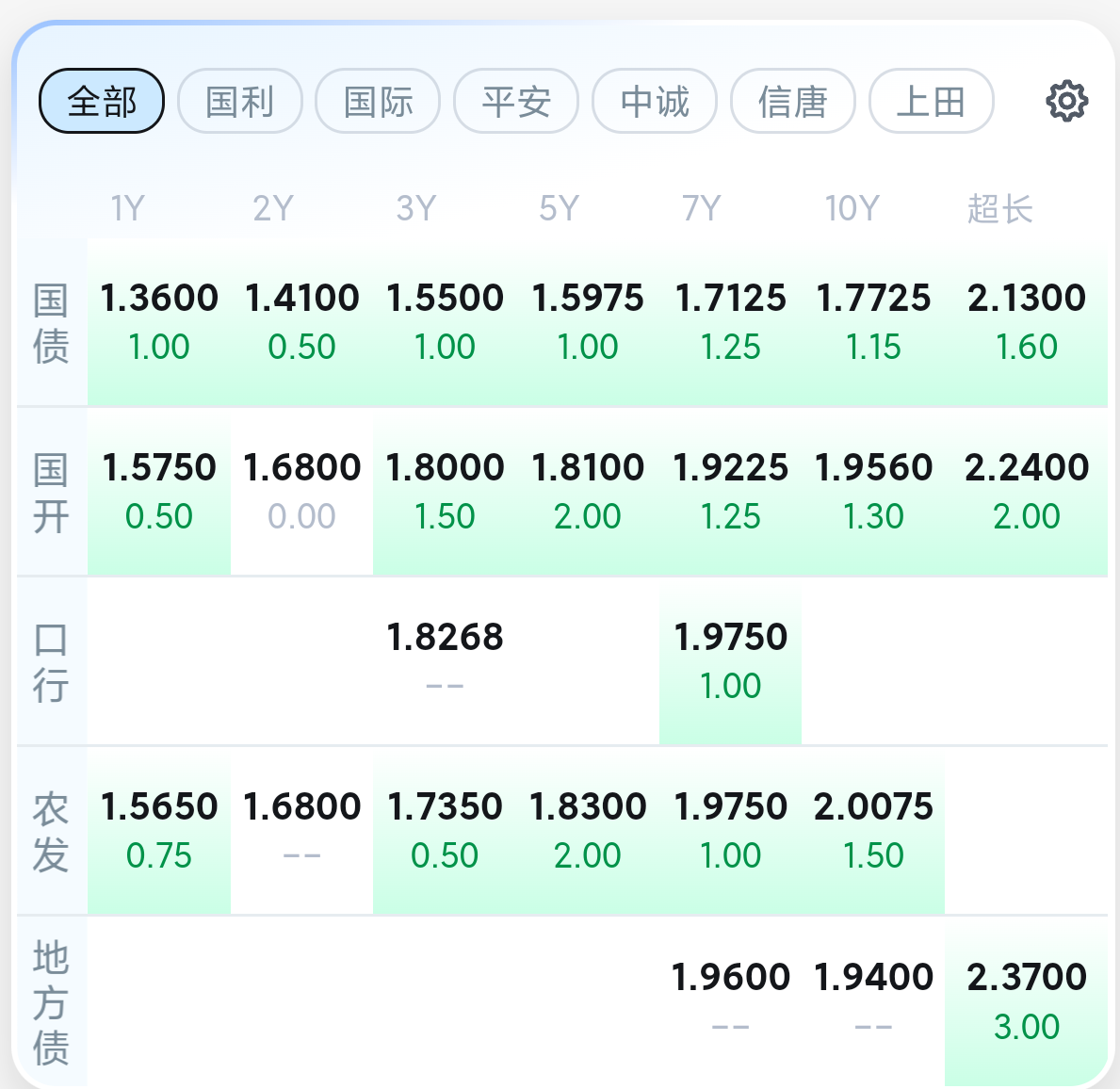1120x1089 pixels.
Task: Select the 平安 broker tab
Action: tap(516, 101)
